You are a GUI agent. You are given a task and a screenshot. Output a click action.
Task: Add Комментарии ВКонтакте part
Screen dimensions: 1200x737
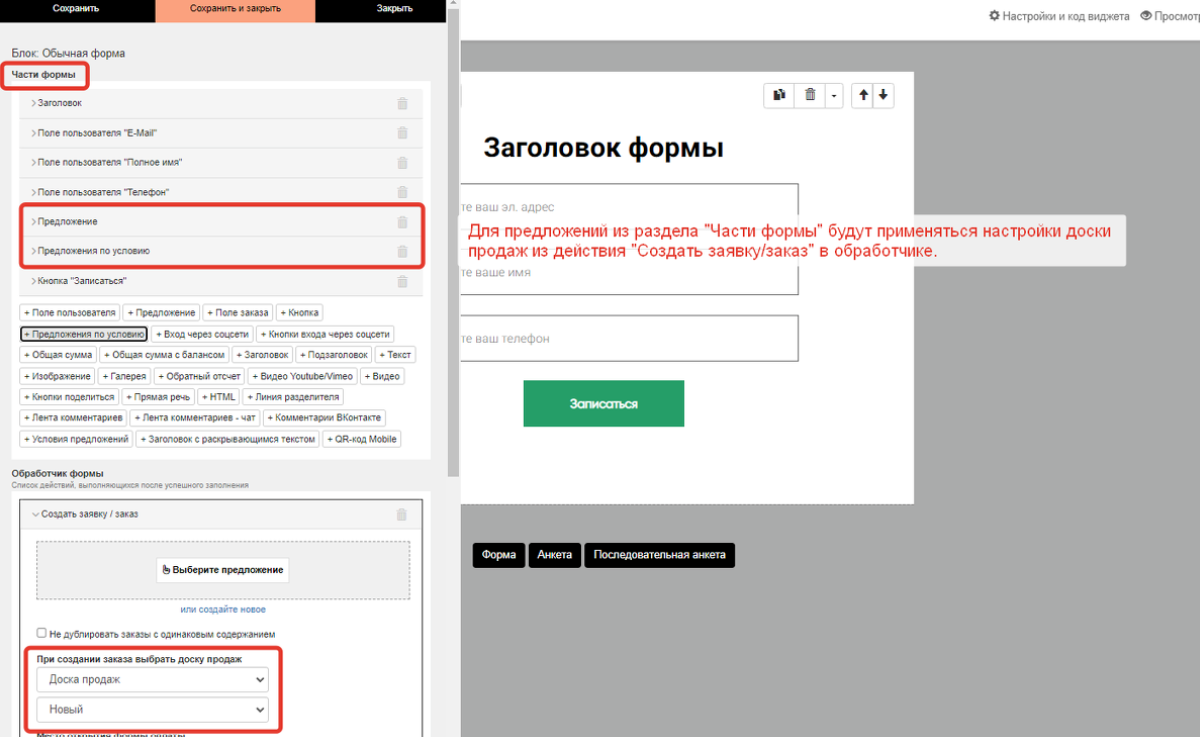pos(325,418)
